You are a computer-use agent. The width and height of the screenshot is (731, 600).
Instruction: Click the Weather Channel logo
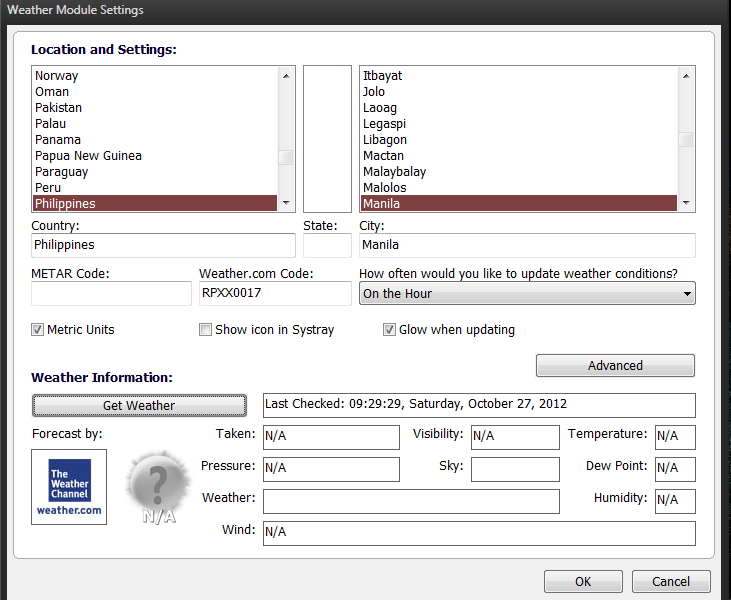(69, 487)
